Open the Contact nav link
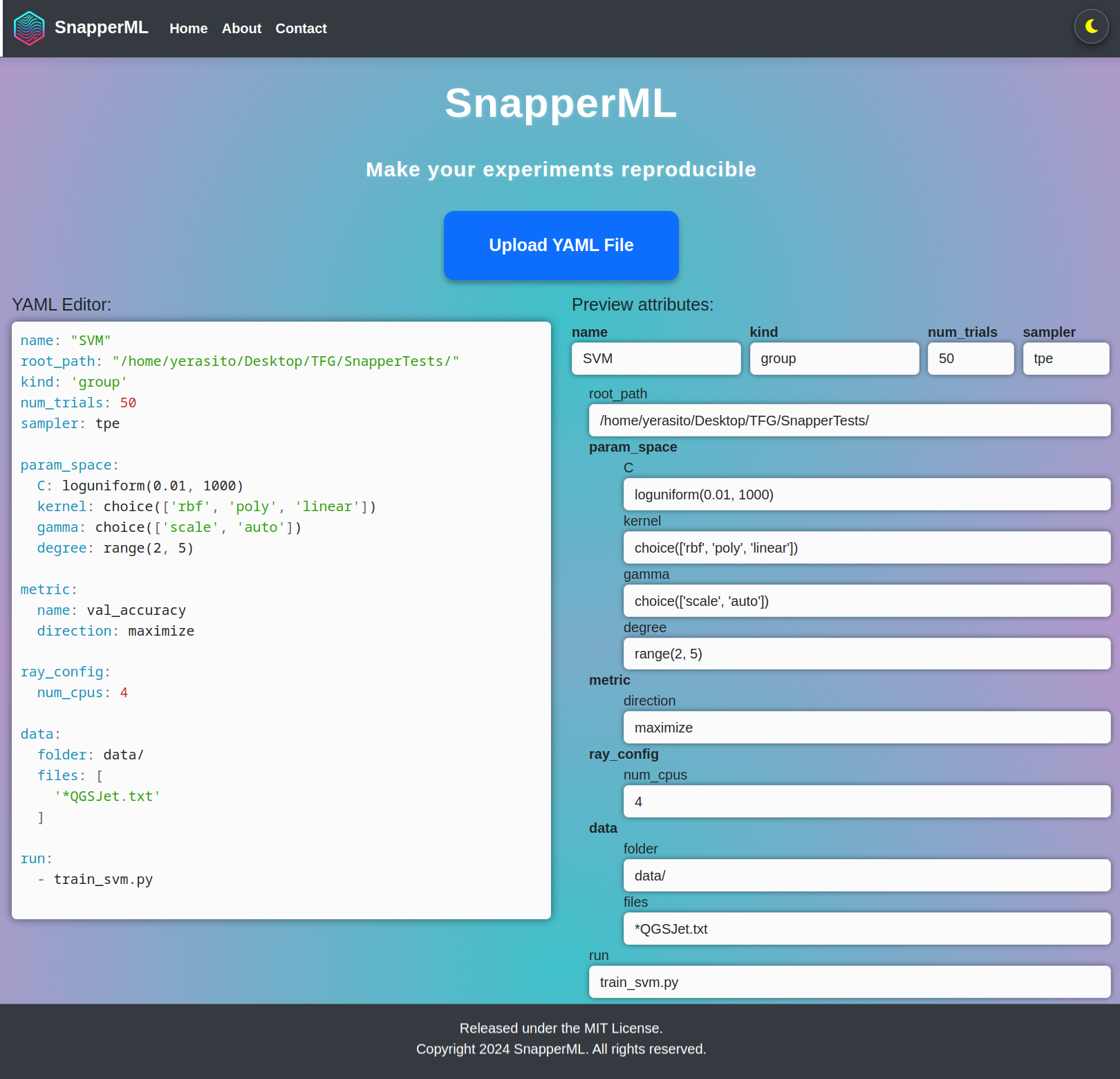This screenshot has height=1079, width=1120. 301,28
